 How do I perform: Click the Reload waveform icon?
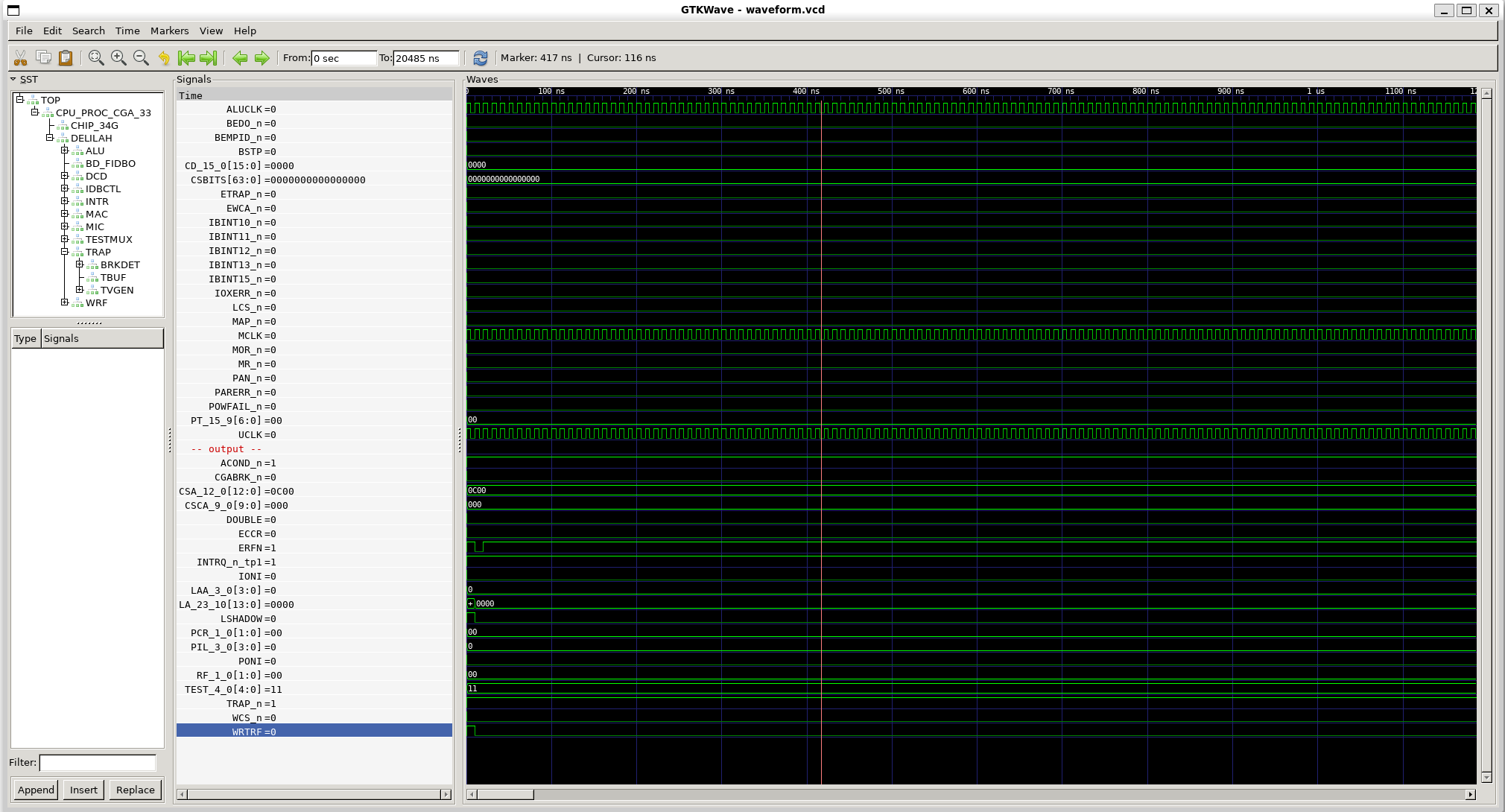pos(481,58)
